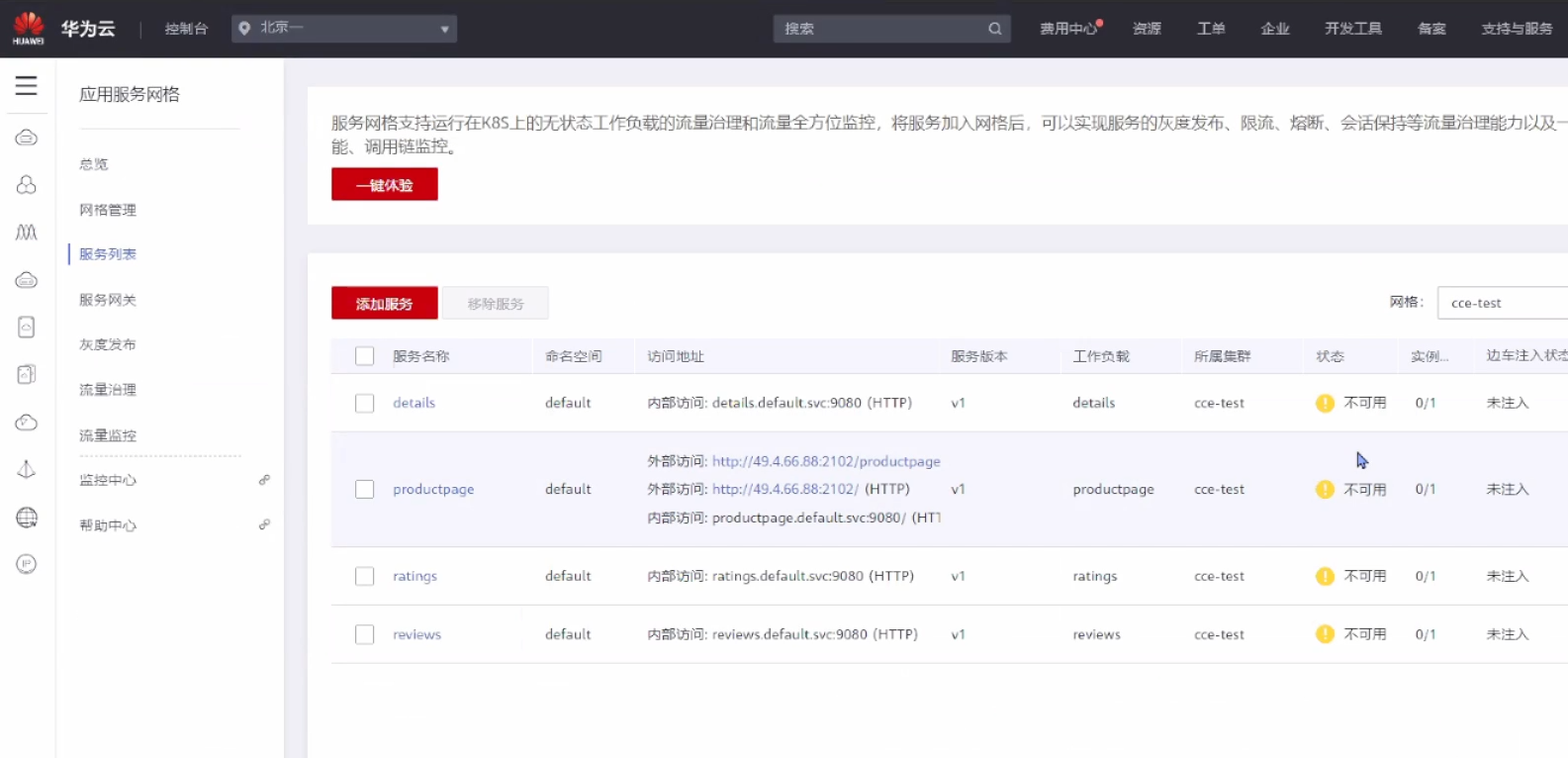This screenshot has height=758, width=1568.
Task: Toggle the select-all checkbox in table header
Action: (x=365, y=356)
